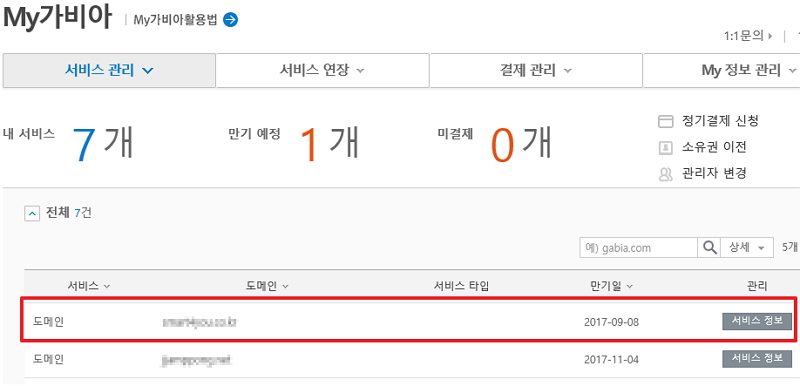
Task: Click the 정기결제 신청 card icon
Action: point(666,121)
